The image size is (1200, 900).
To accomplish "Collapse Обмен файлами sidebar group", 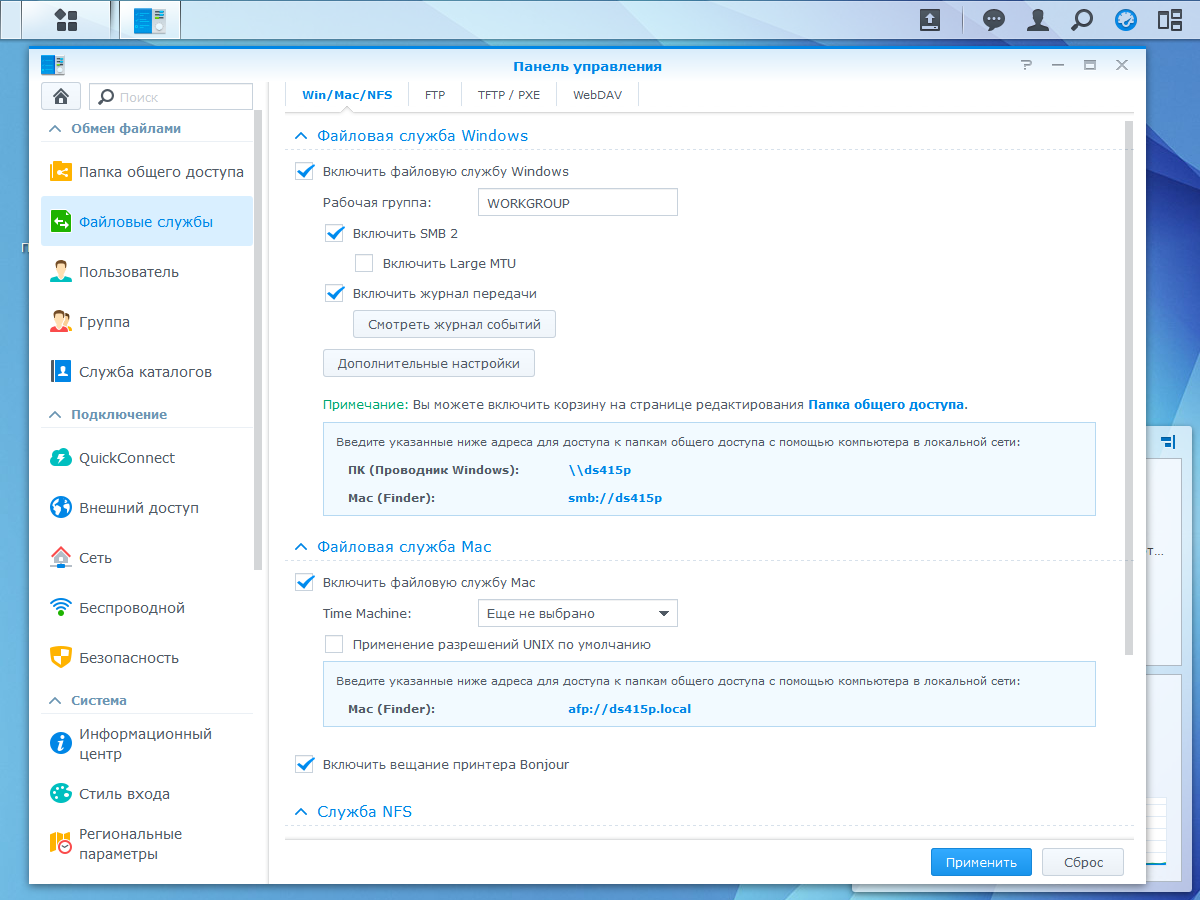I will tap(55, 128).
